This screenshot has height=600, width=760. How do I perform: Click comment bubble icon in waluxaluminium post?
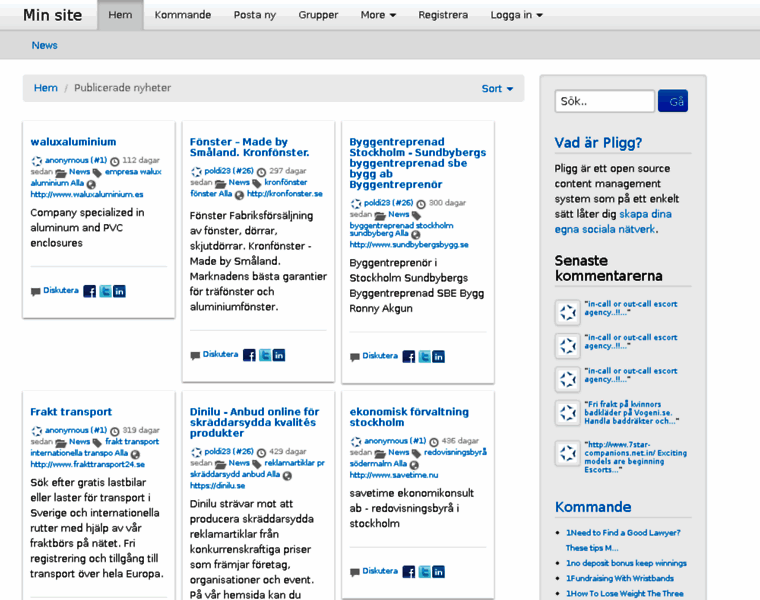click(35, 292)
